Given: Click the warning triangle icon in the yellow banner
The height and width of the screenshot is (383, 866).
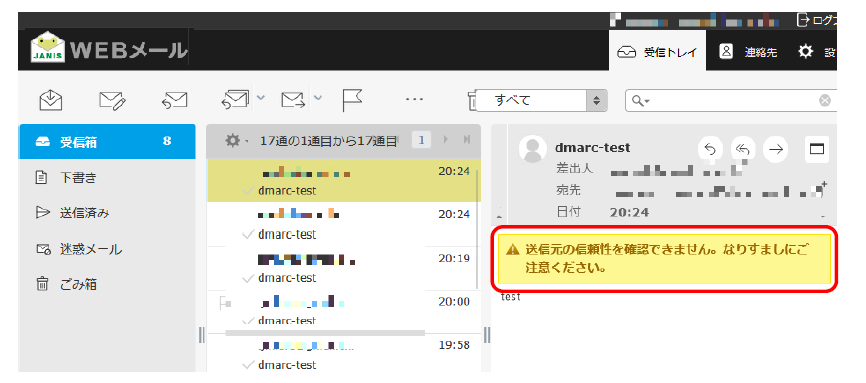Looking at the screenshot, I should tap(513, 250).
